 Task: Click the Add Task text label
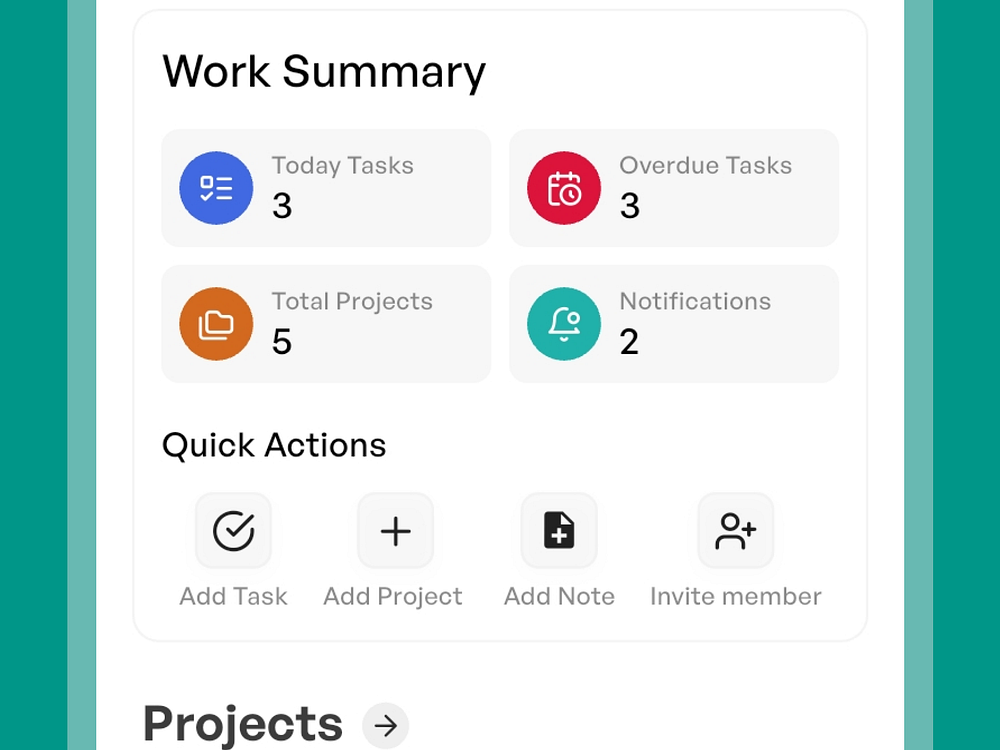(x=233, y=597)
